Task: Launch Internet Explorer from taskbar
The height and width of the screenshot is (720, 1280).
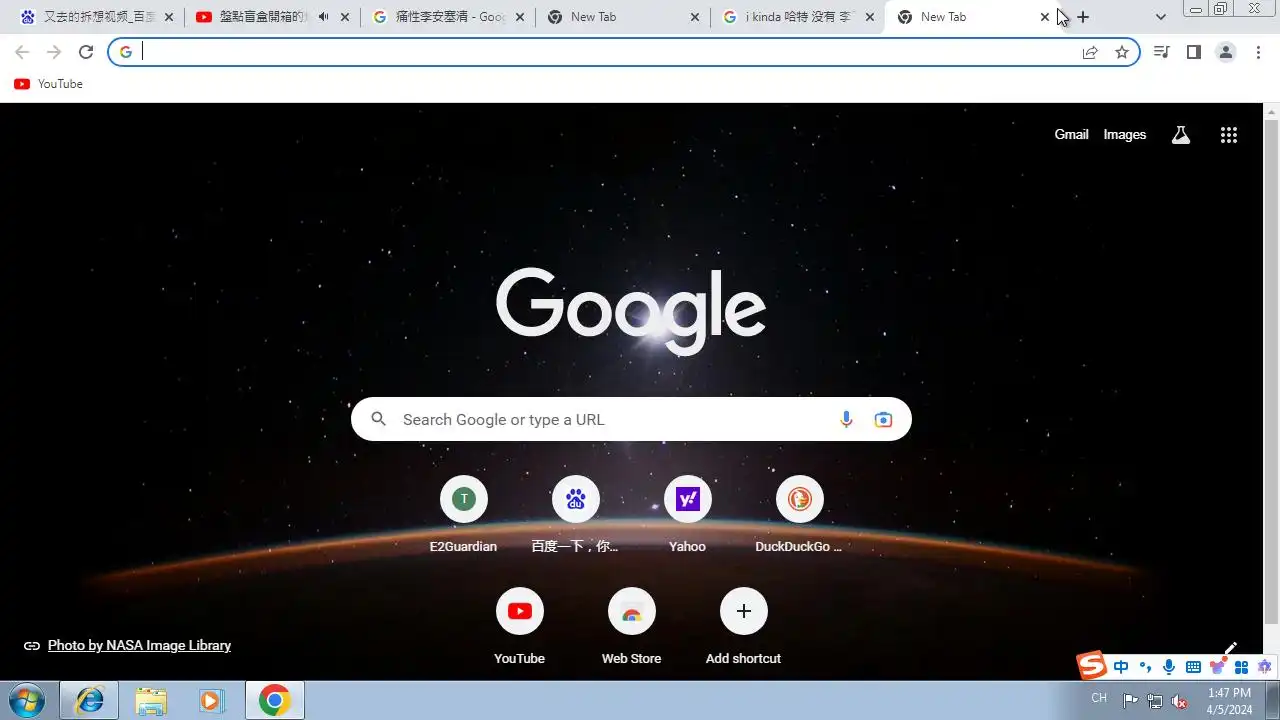Action: 89,701
